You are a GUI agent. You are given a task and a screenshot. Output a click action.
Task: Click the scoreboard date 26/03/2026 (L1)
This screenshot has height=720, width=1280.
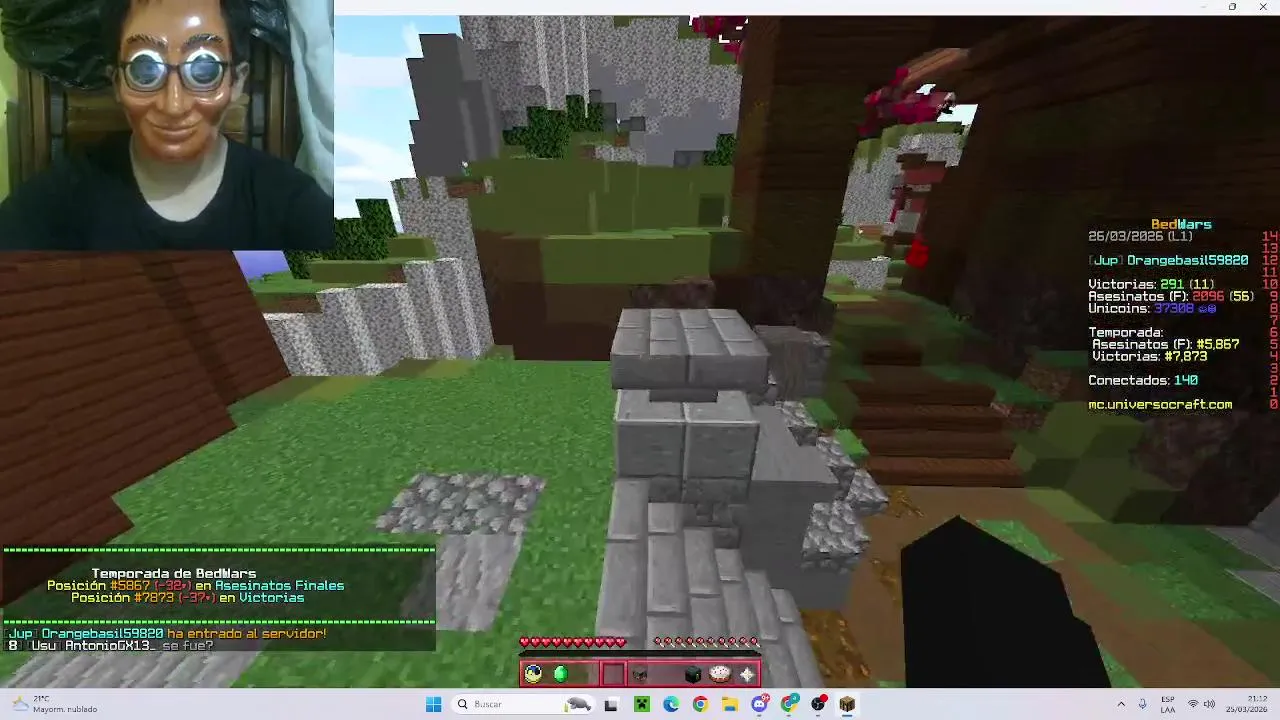click(x=1140, y=237)
